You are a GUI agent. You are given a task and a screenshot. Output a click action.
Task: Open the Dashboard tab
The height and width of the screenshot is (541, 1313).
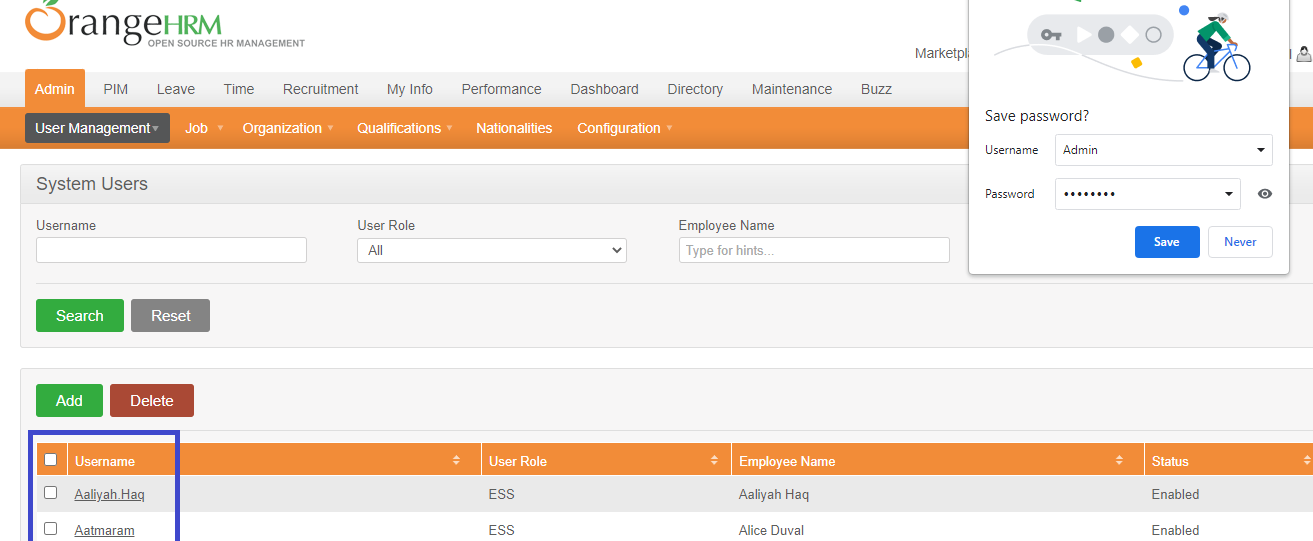pos(605,89)
